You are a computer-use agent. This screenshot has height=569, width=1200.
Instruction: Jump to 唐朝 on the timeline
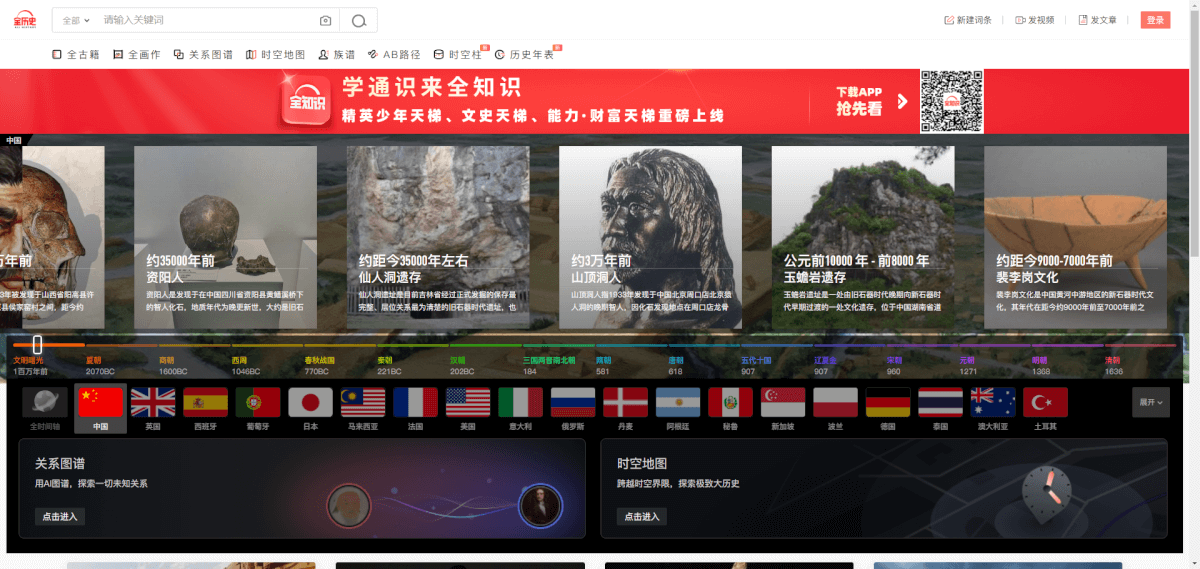coord(676,360)
